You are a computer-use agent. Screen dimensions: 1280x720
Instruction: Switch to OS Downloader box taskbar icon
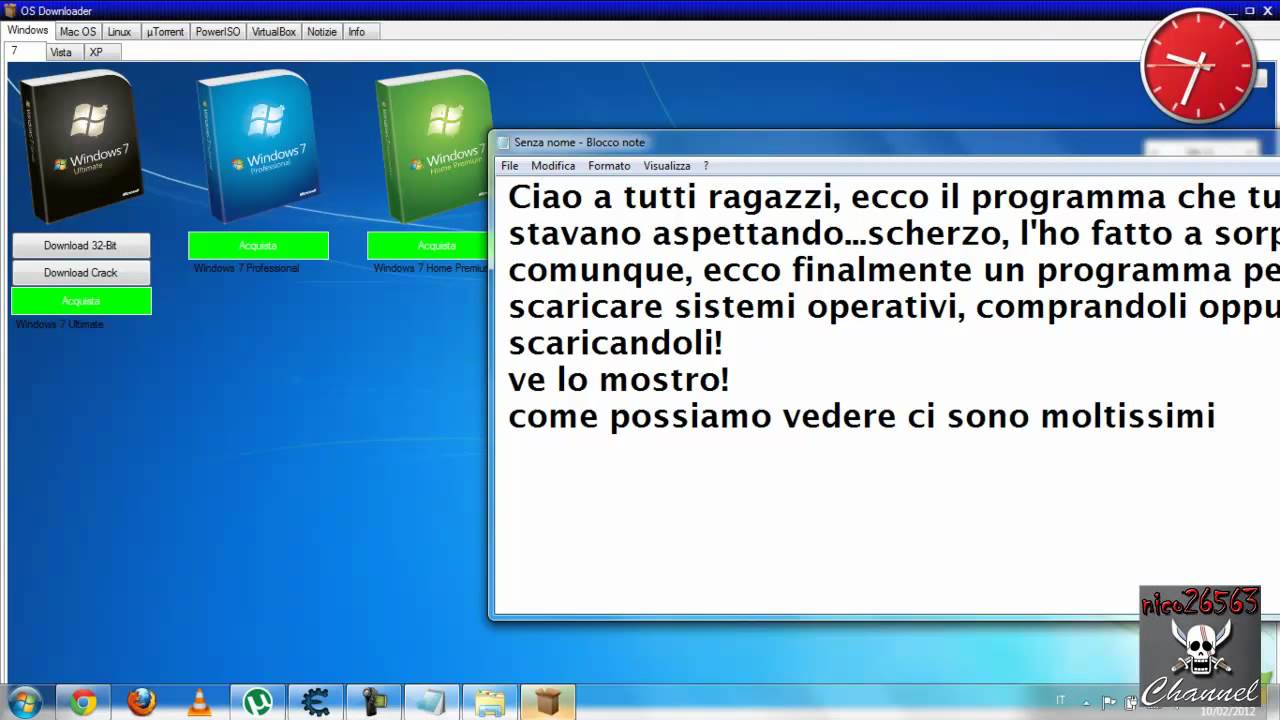[548, 703]
